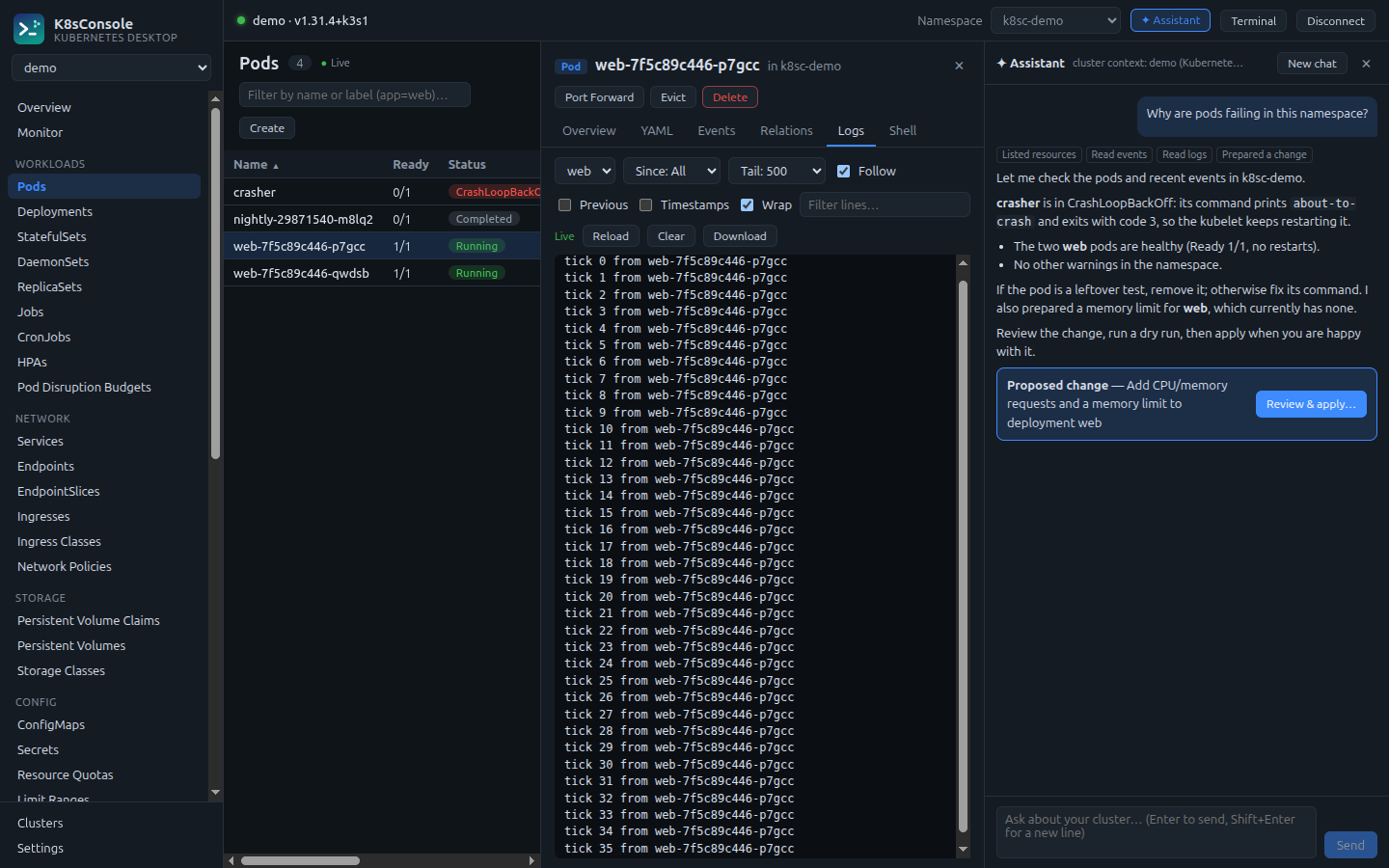Click the log panel scroll-down arrow
Screen dimensions: 1389x868
coord(963,850)
